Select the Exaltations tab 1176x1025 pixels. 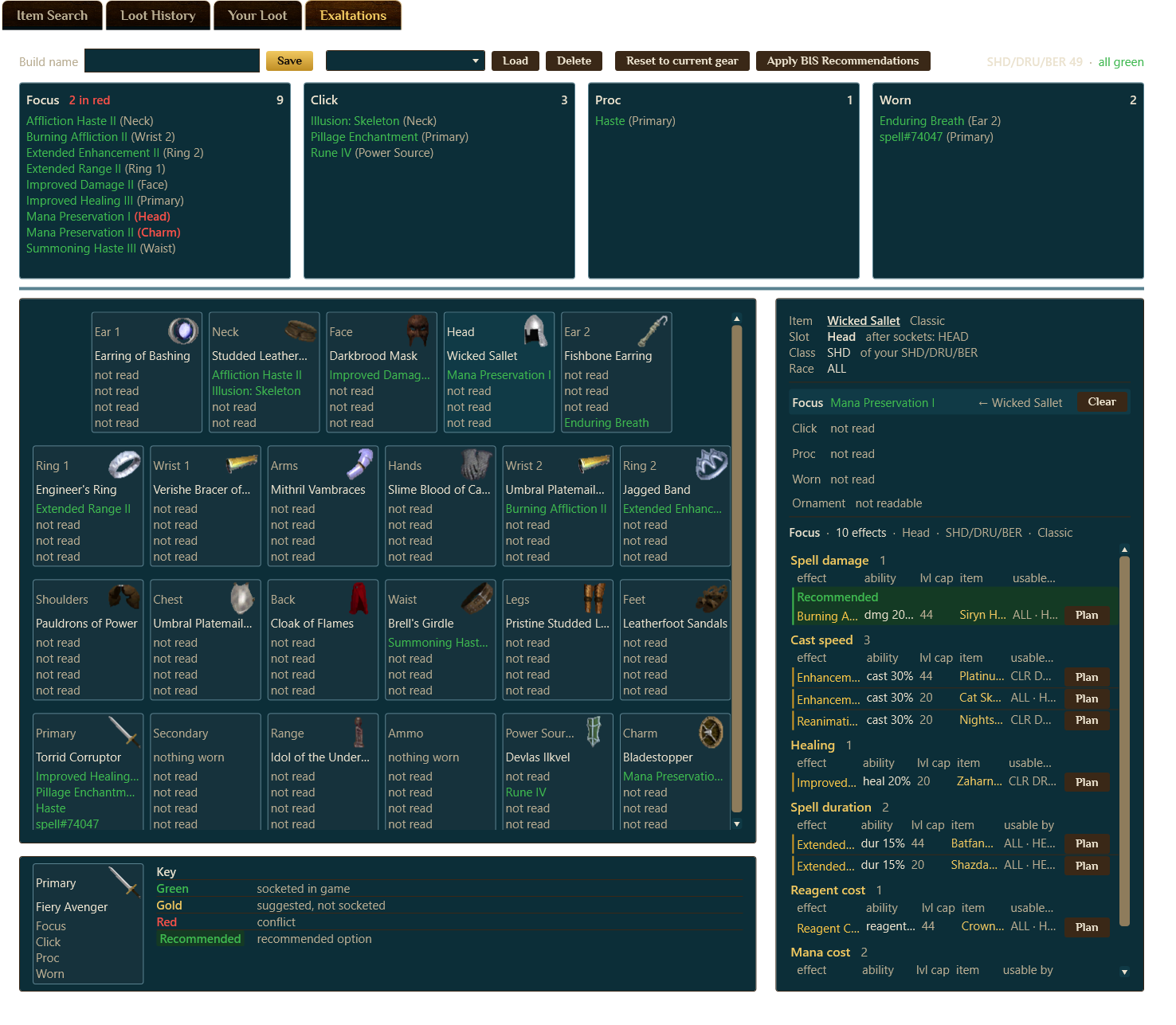[x=353, y=15]
